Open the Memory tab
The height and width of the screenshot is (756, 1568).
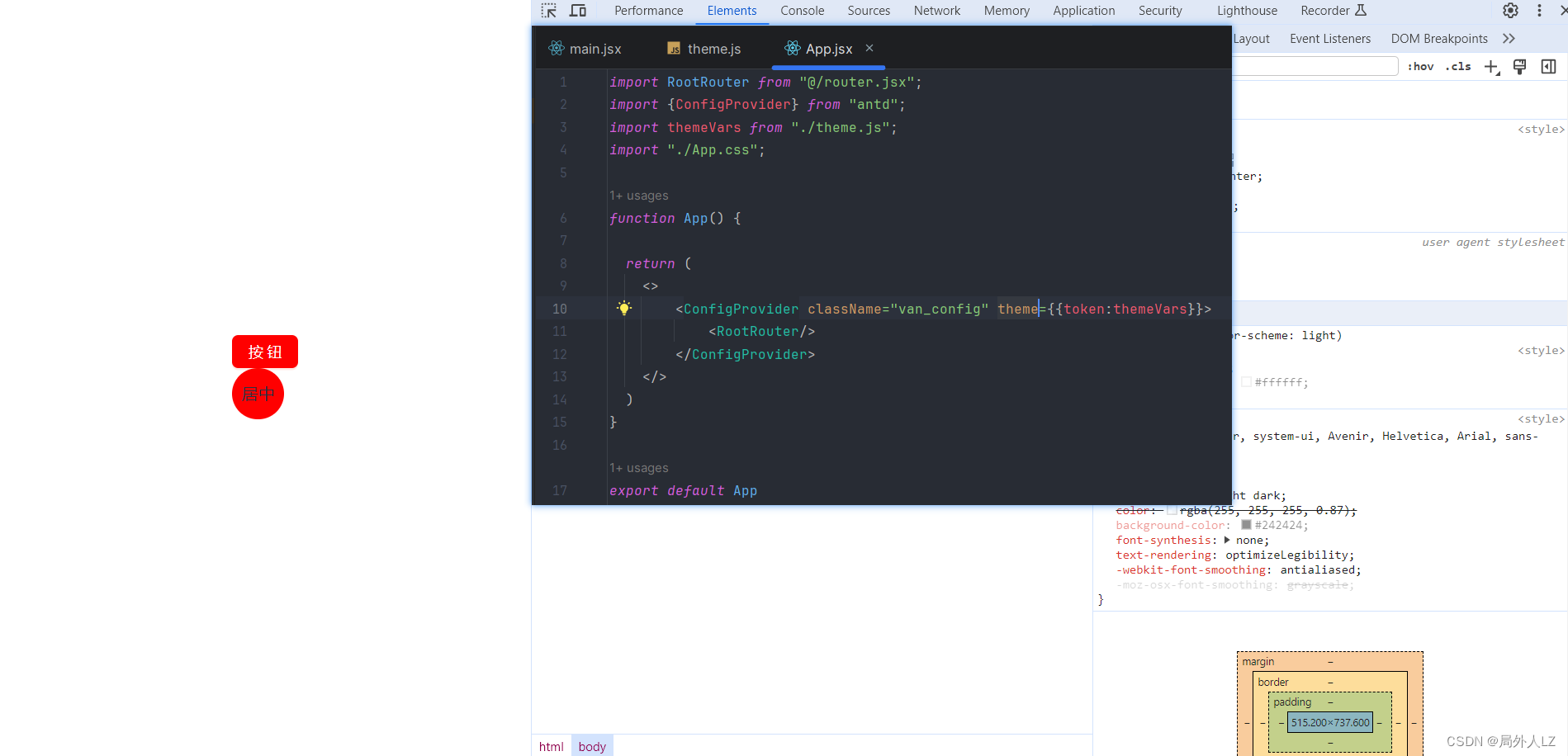[1007, 11]
